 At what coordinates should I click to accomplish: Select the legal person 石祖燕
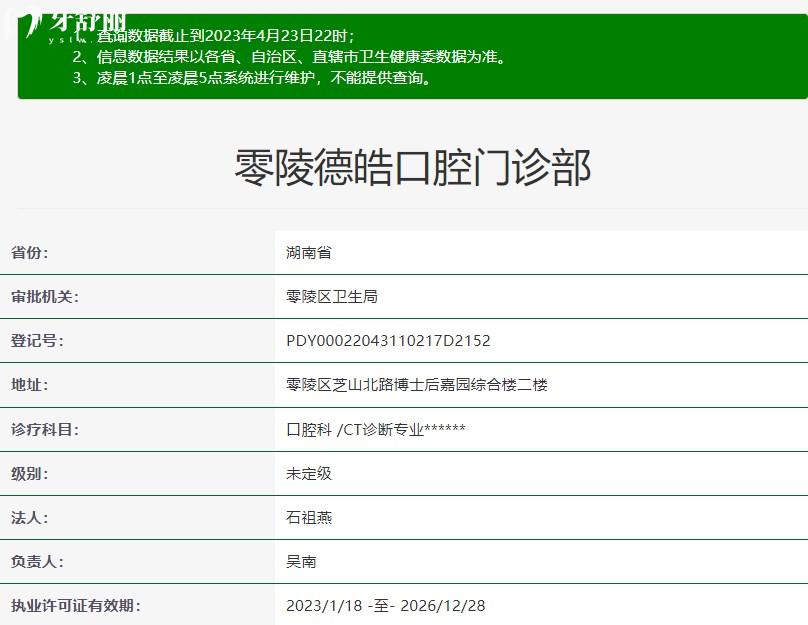[x=309, y=517]
